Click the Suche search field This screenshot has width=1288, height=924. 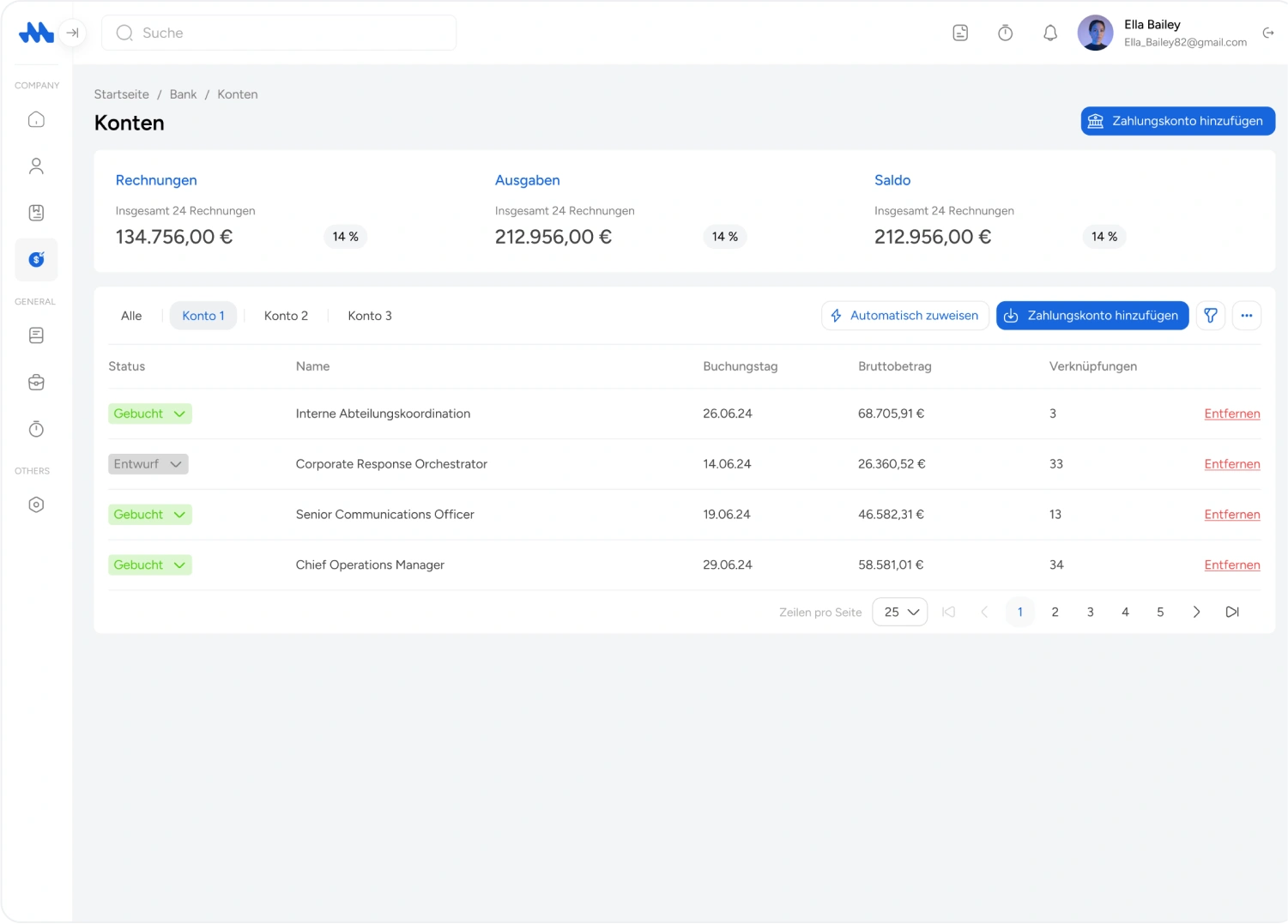[279, 33]
